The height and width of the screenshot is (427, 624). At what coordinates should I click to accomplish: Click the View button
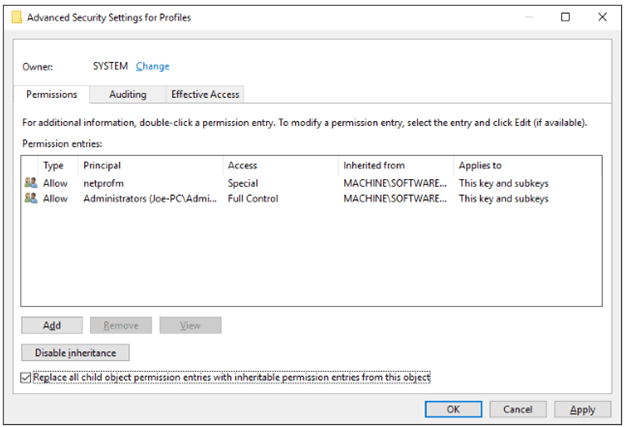tap(190, 325)
